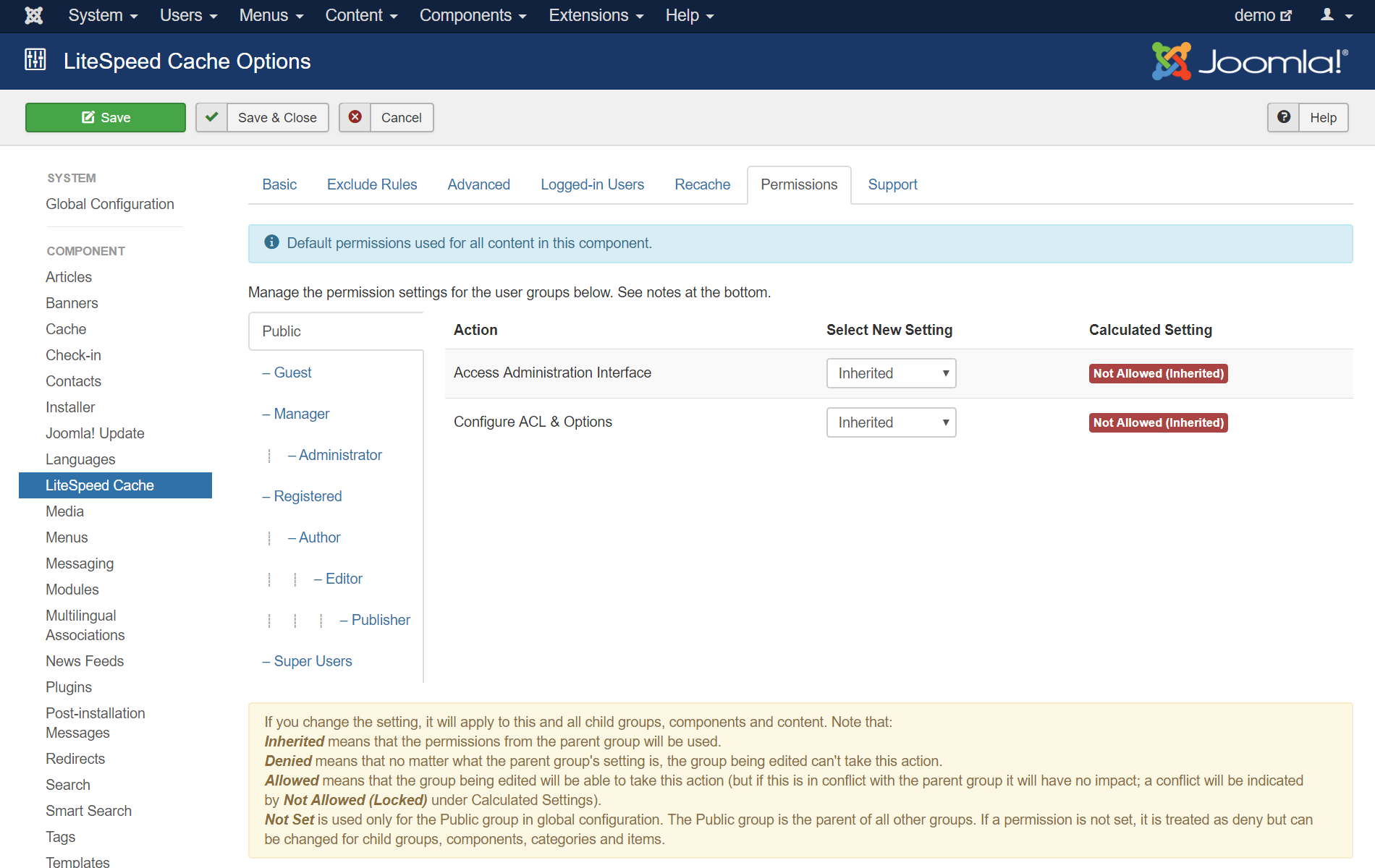The width and height of the screenshot is (1375, 868).
Task: Click the Joomla logo in header
Action: [x=1250, y=61]
